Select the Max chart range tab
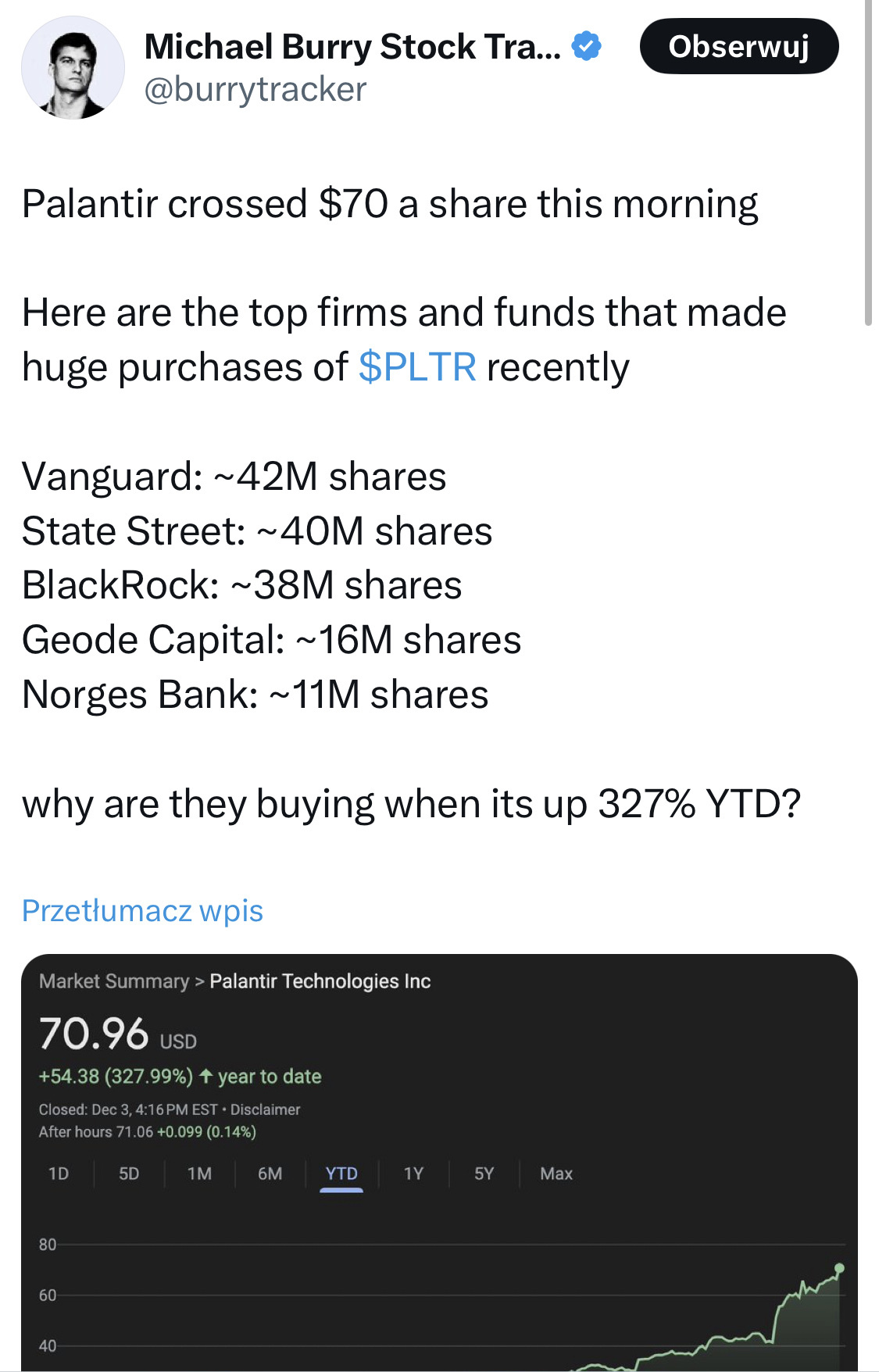879x1372 pixels. [x=556, y=1174]
